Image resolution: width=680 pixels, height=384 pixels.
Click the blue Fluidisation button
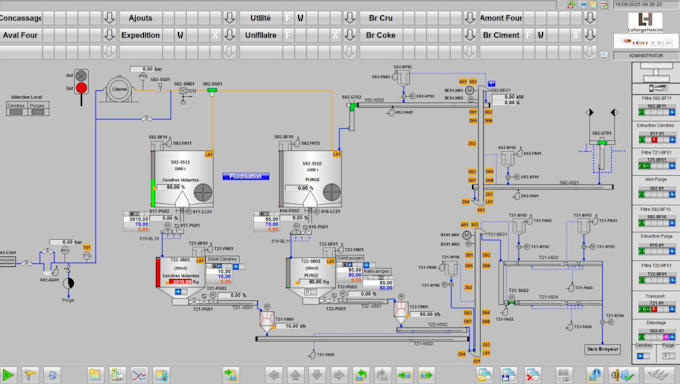click(x=245, y=176)
